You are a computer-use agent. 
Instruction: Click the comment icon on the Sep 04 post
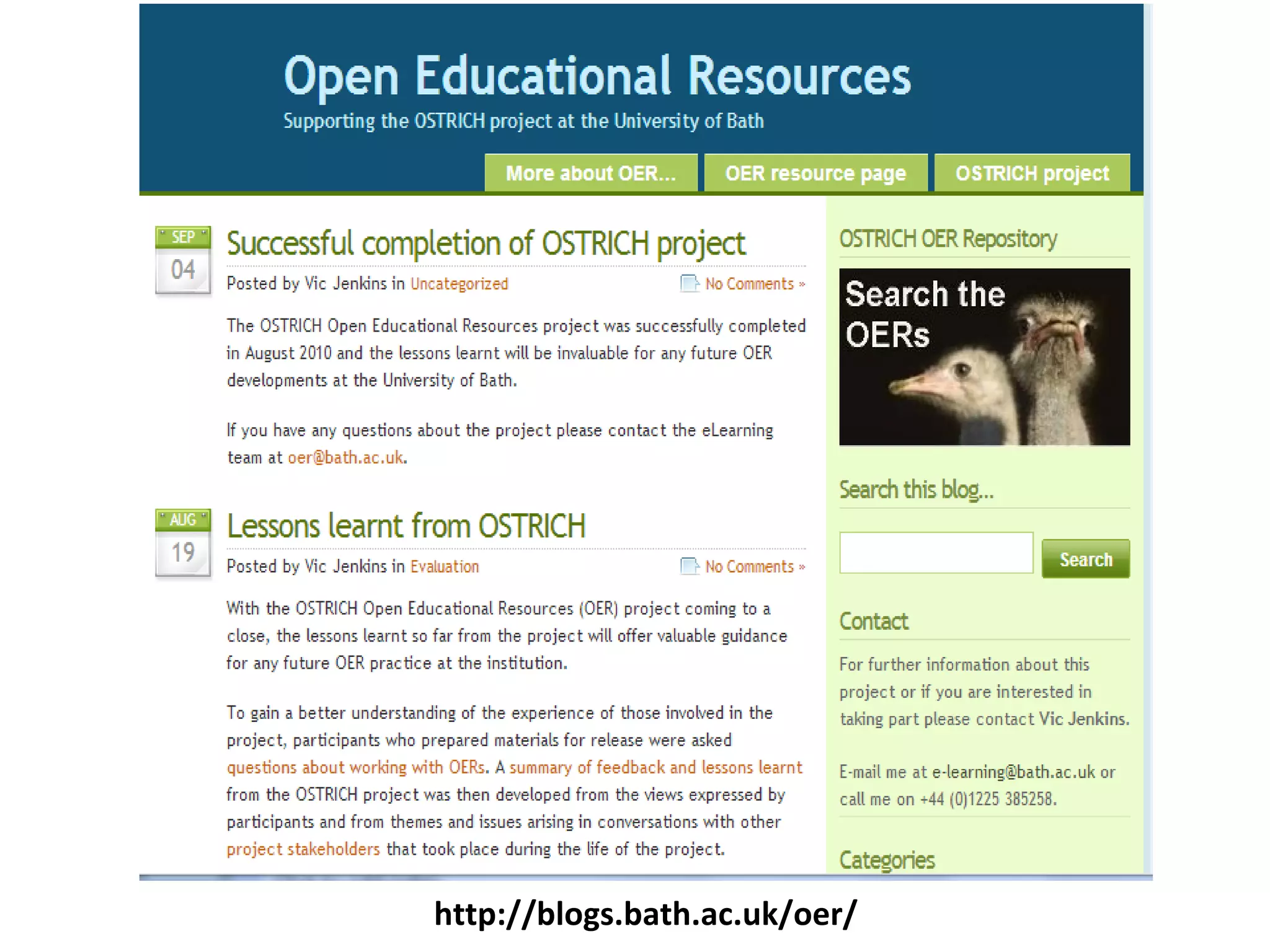690,284
